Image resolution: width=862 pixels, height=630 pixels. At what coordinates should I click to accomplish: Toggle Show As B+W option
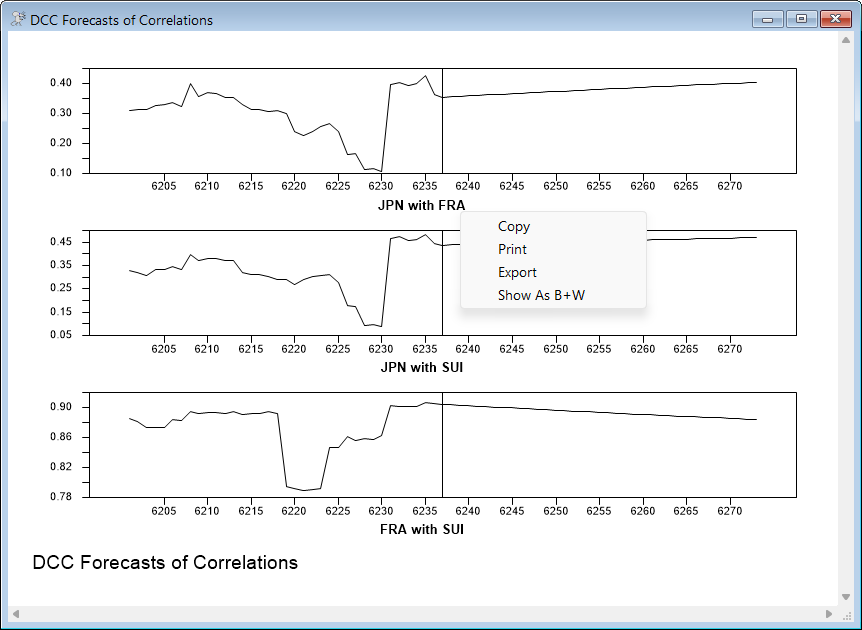pyautogui.click(x=541, y=296)
